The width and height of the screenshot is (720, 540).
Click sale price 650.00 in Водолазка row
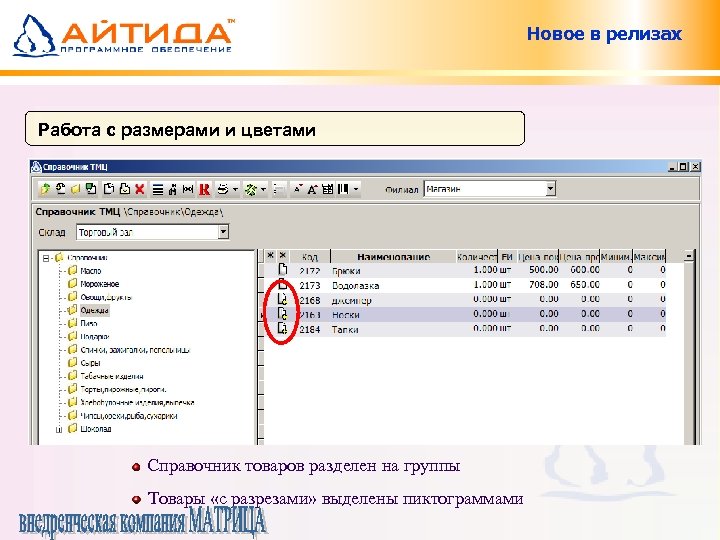click(585, 285)
